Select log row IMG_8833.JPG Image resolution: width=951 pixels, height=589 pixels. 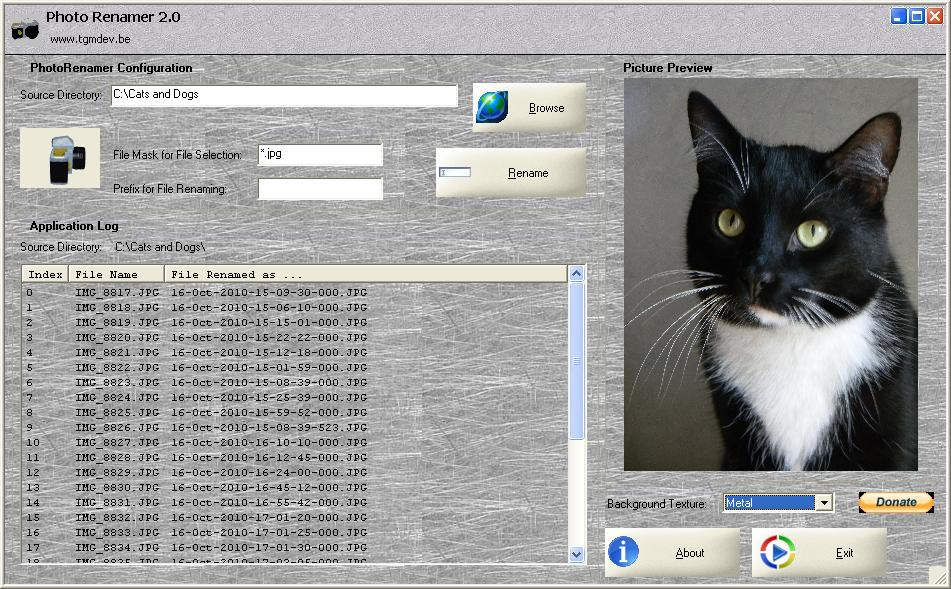tap(295, 533)
